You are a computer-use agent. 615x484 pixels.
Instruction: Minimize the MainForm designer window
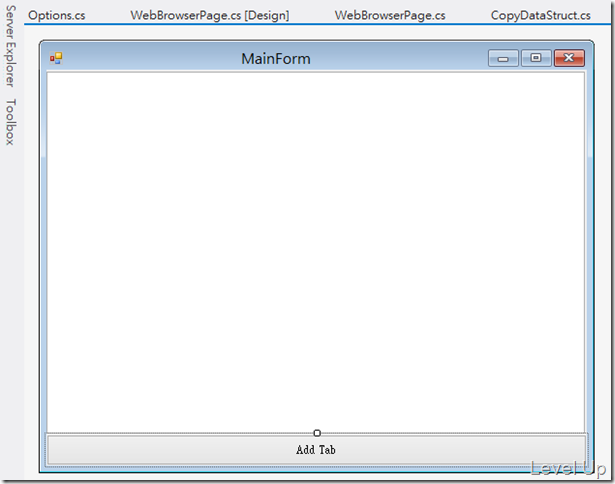point(503,58)
